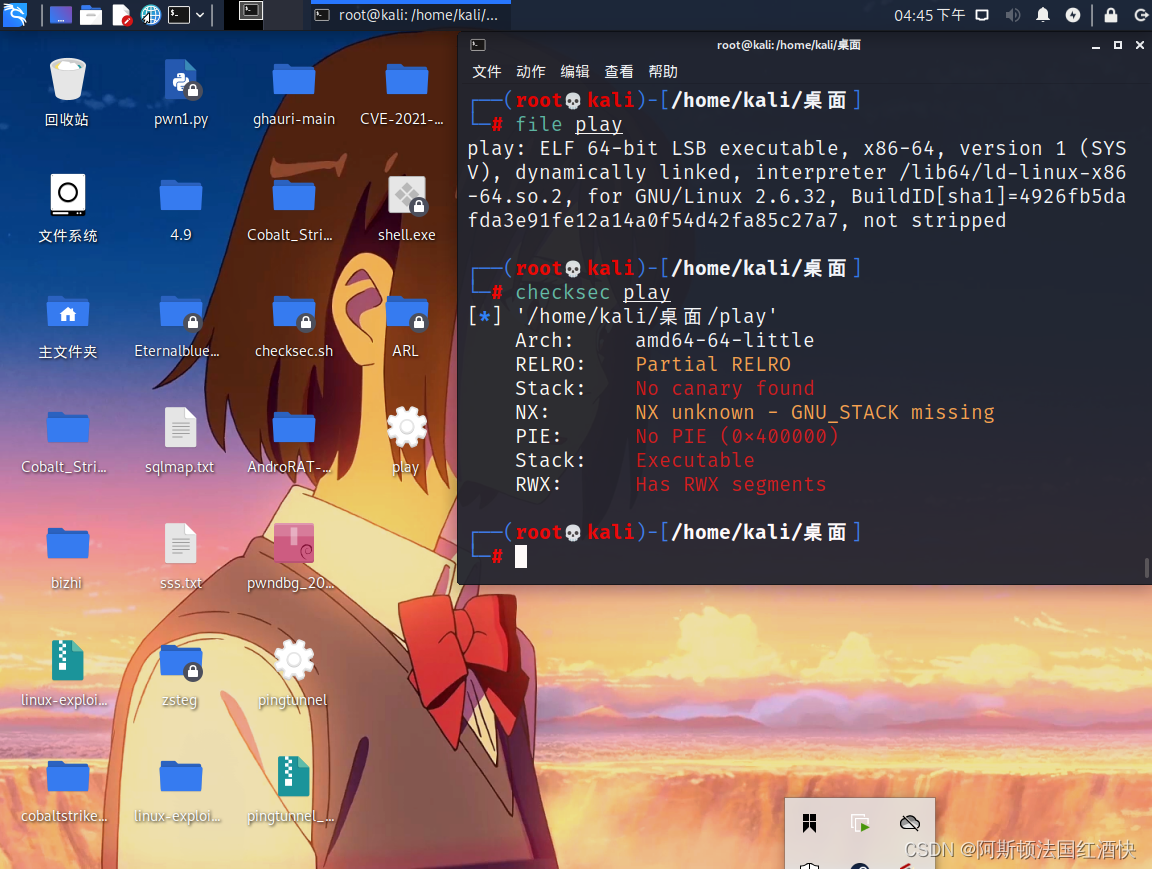Expand the terminal launcher dropdown arrow
Screen dimensions: 1152x869
200,15
